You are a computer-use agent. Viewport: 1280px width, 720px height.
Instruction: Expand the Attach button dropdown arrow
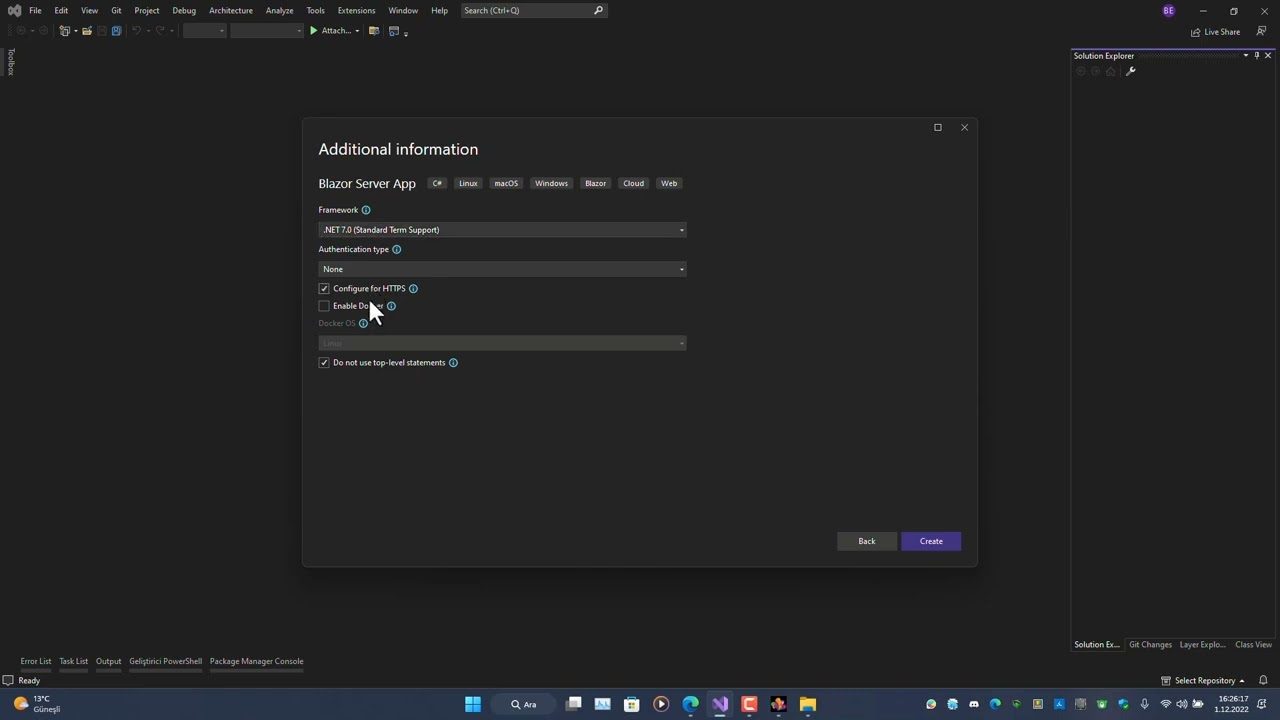pos(357,31)
